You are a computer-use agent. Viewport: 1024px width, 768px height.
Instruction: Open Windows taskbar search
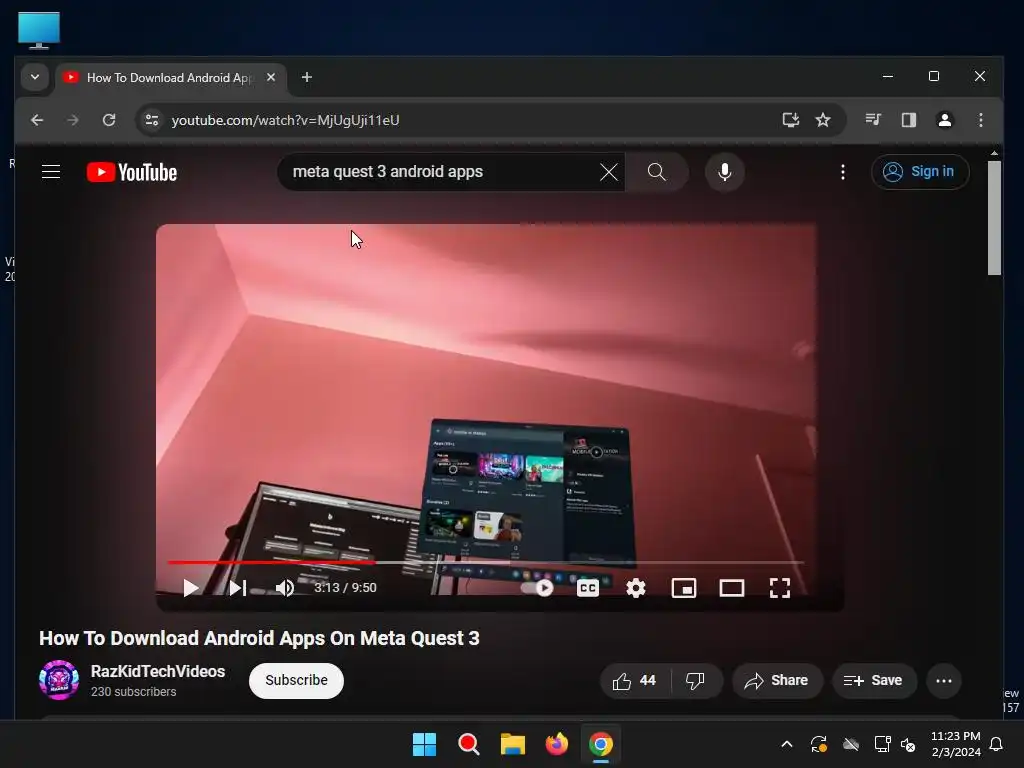click(x=469, y=744)
